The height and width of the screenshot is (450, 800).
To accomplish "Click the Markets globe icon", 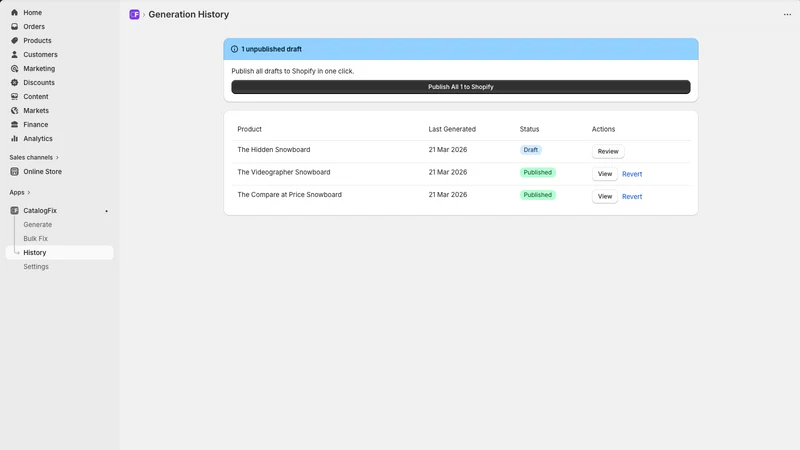I will [14, 111].
